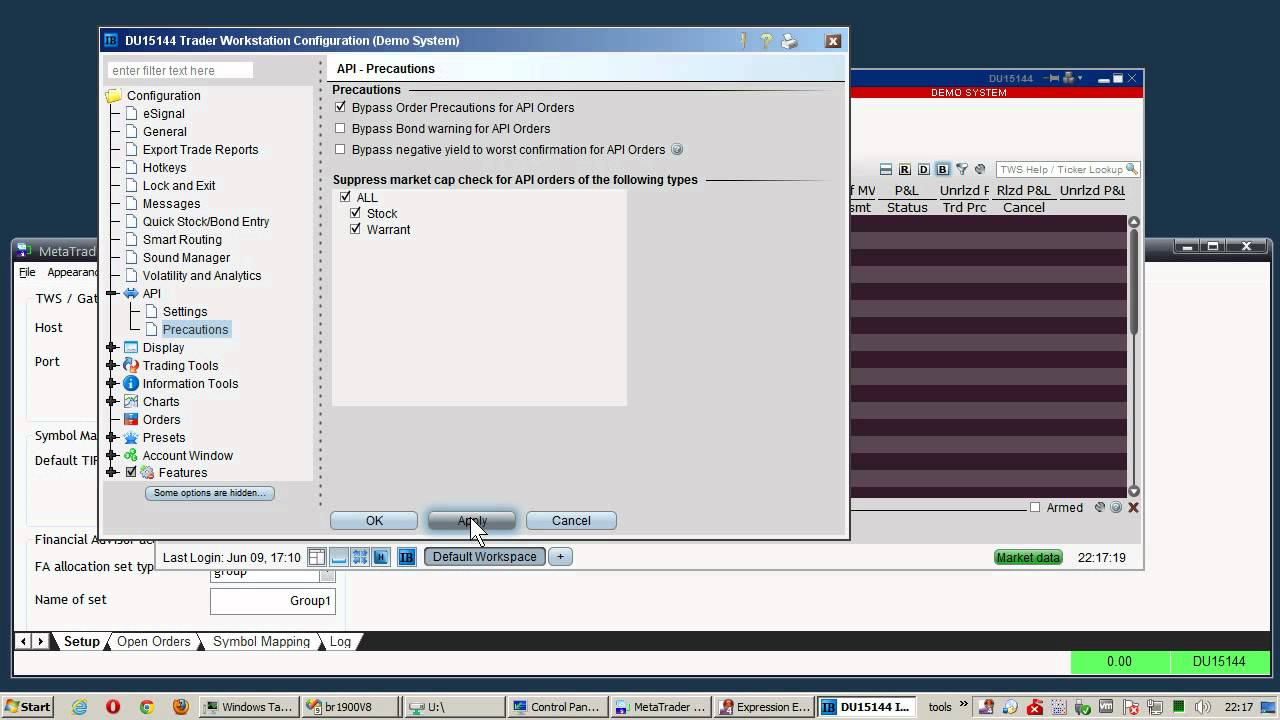This screenshot has height=720, width=1280.
Task: Select the Setup tab
Action: pyautogui.click(x=82, y=642)
